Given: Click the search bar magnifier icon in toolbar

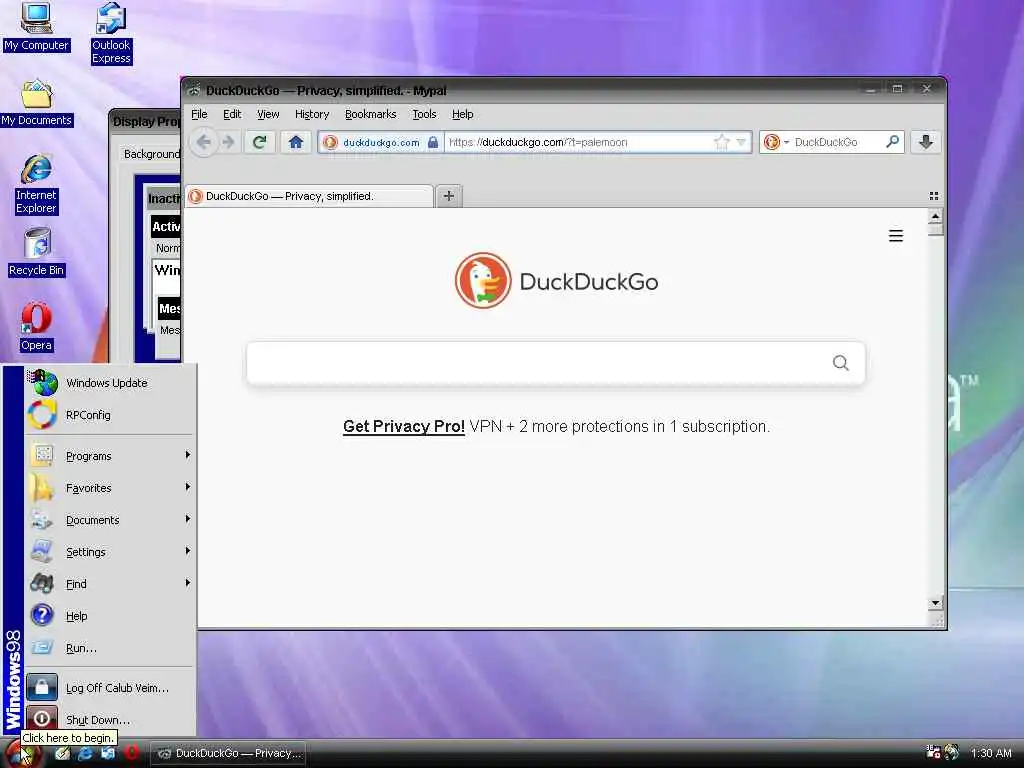Looking at the screenshot, I should 892,142.
